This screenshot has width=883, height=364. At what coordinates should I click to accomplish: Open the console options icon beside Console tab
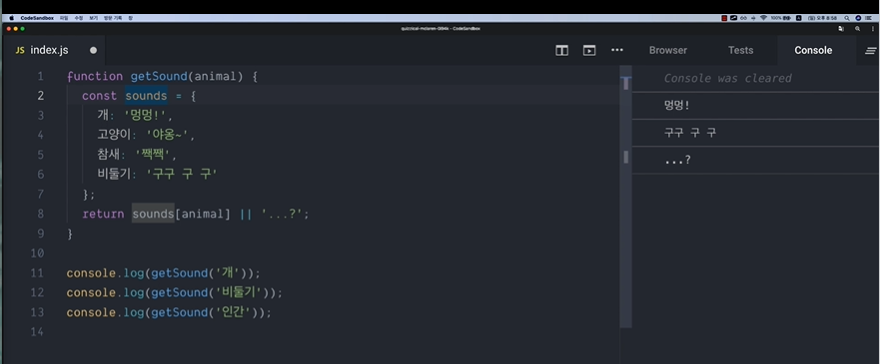click(x=871, y=51)
